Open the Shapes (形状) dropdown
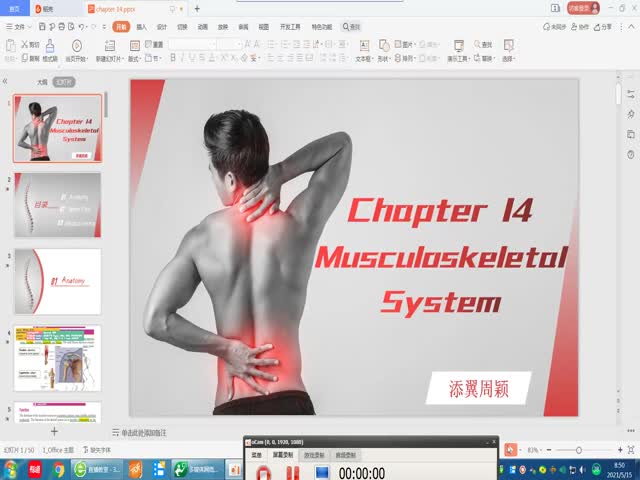 point(384,52)
